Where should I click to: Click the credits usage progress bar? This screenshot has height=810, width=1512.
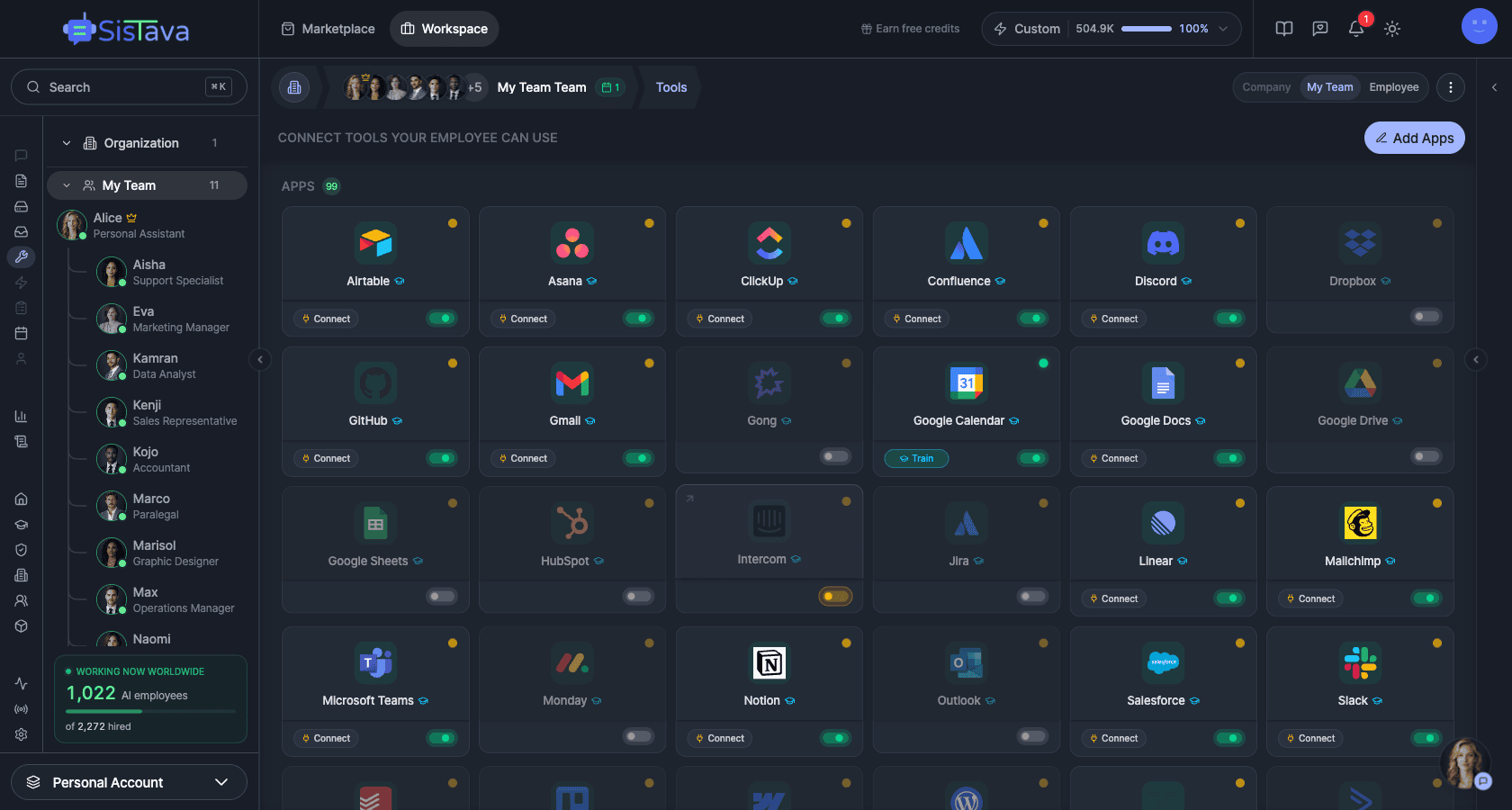pos(1147,29)
